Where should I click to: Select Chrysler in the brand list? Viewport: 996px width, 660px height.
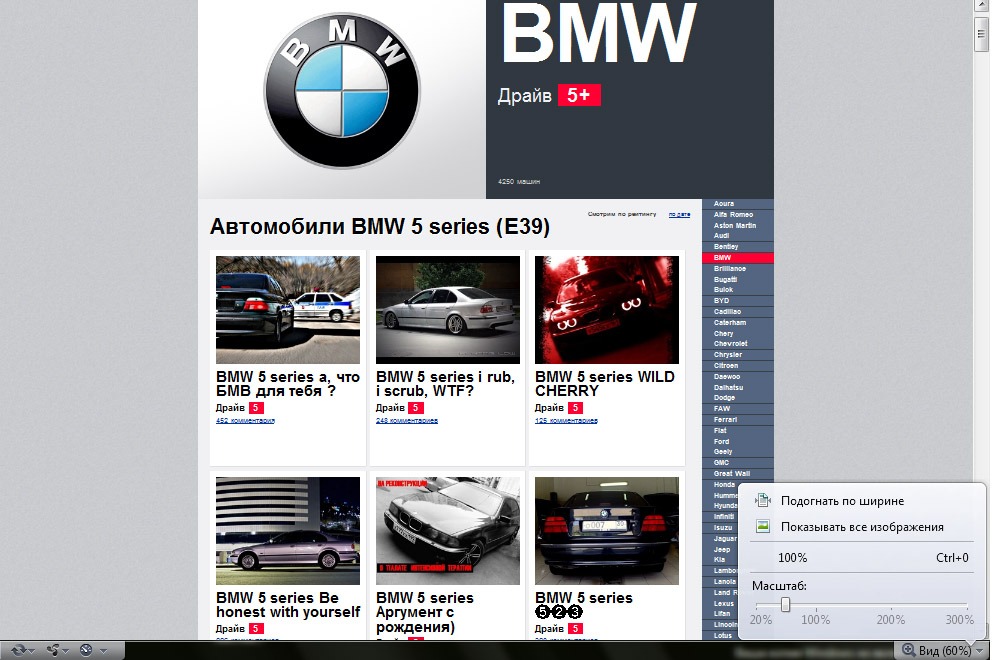728,355
